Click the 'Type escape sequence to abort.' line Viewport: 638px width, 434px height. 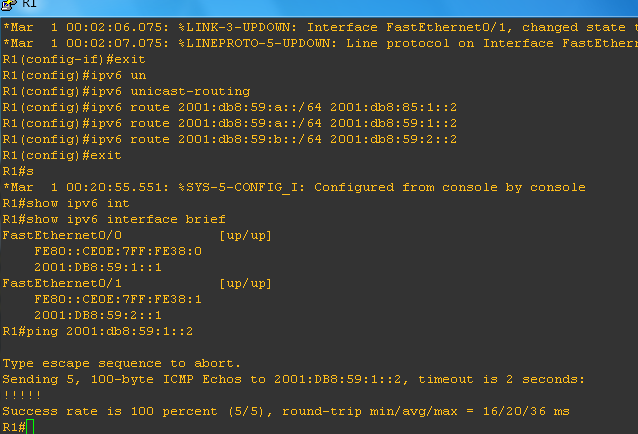[121, 363]
